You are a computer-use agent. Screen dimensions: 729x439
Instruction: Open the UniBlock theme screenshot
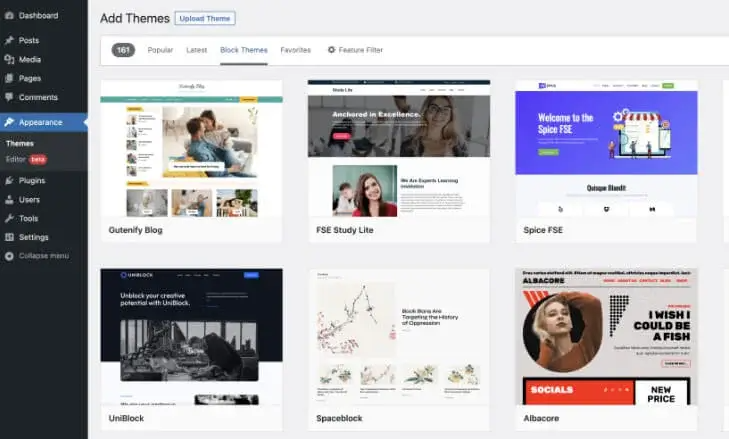point(192,337)
